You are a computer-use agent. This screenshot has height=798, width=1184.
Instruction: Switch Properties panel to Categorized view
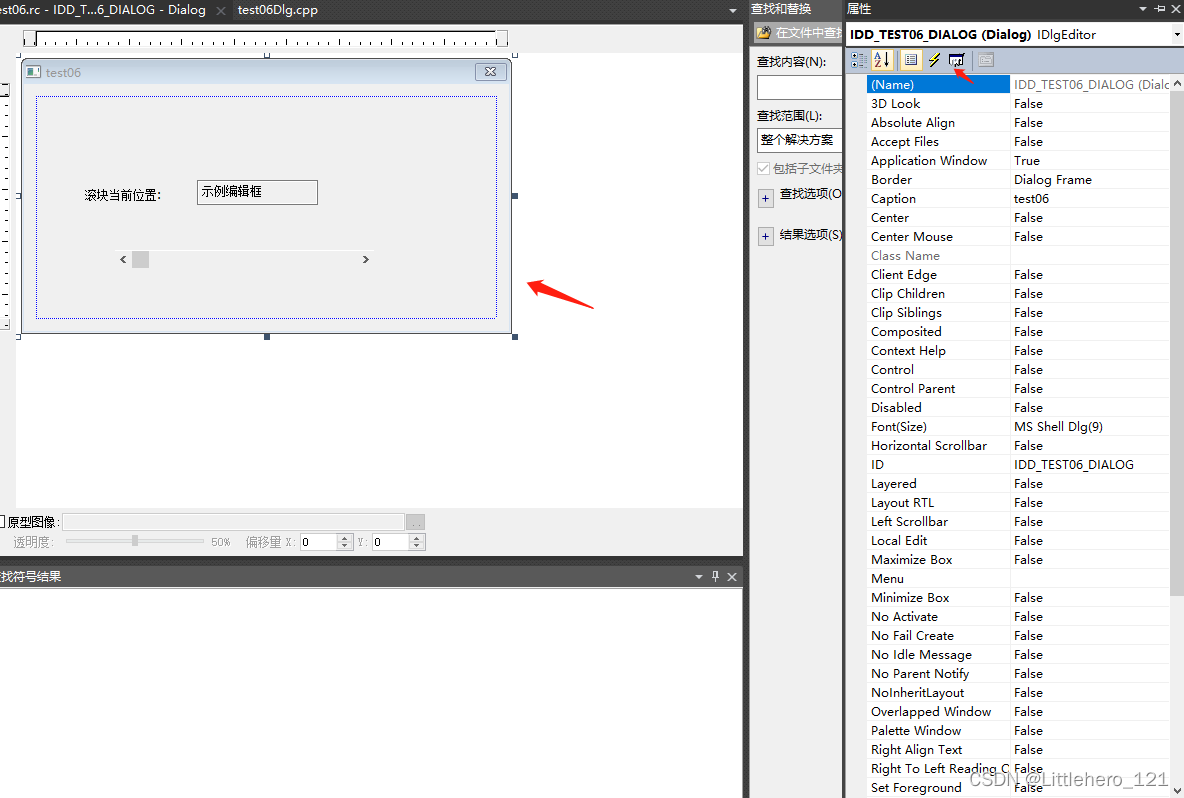[858, 60]
